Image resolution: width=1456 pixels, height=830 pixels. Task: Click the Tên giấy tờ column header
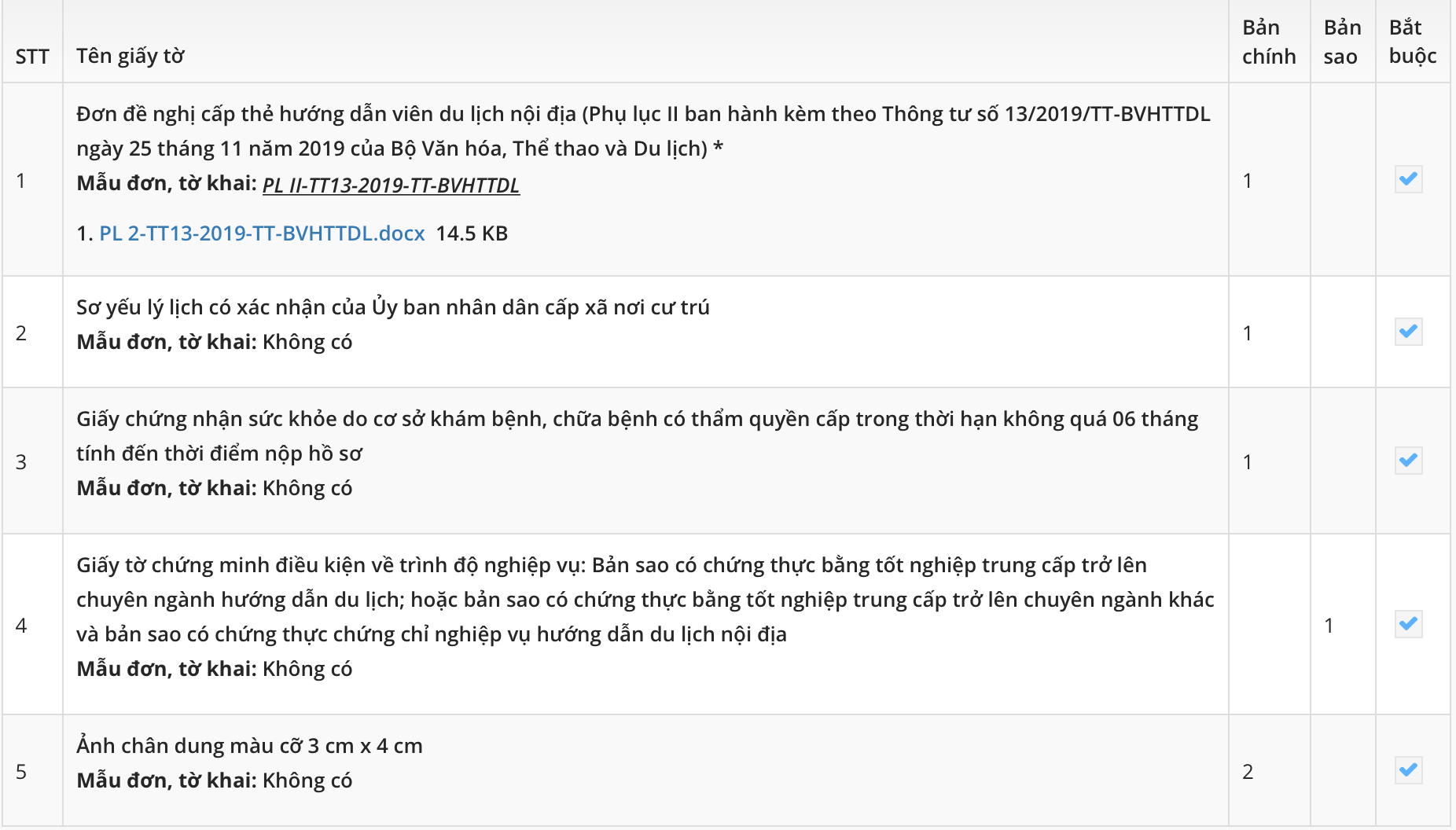131,56
